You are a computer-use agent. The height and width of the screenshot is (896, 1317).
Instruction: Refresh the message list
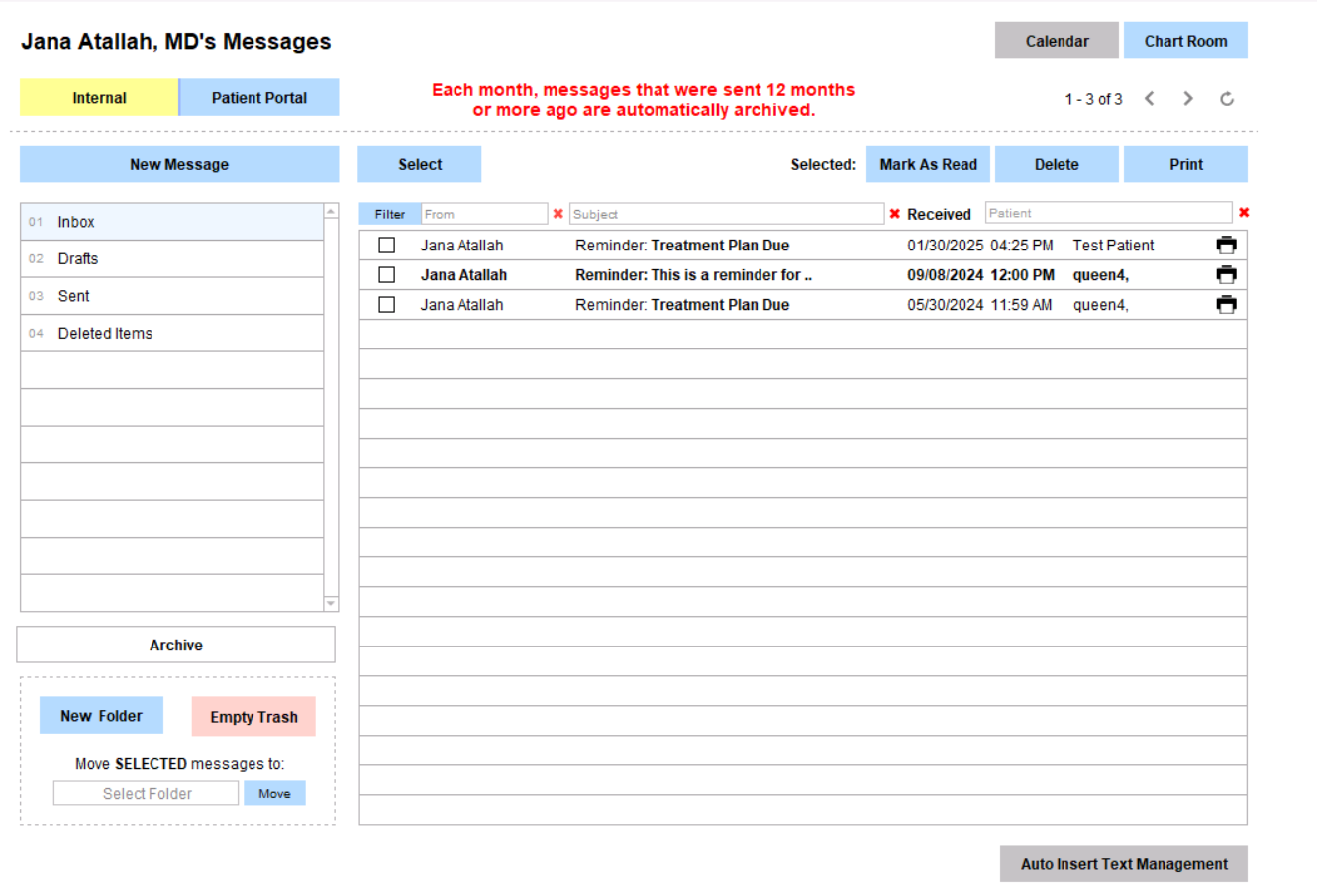tap(1227, 99)
